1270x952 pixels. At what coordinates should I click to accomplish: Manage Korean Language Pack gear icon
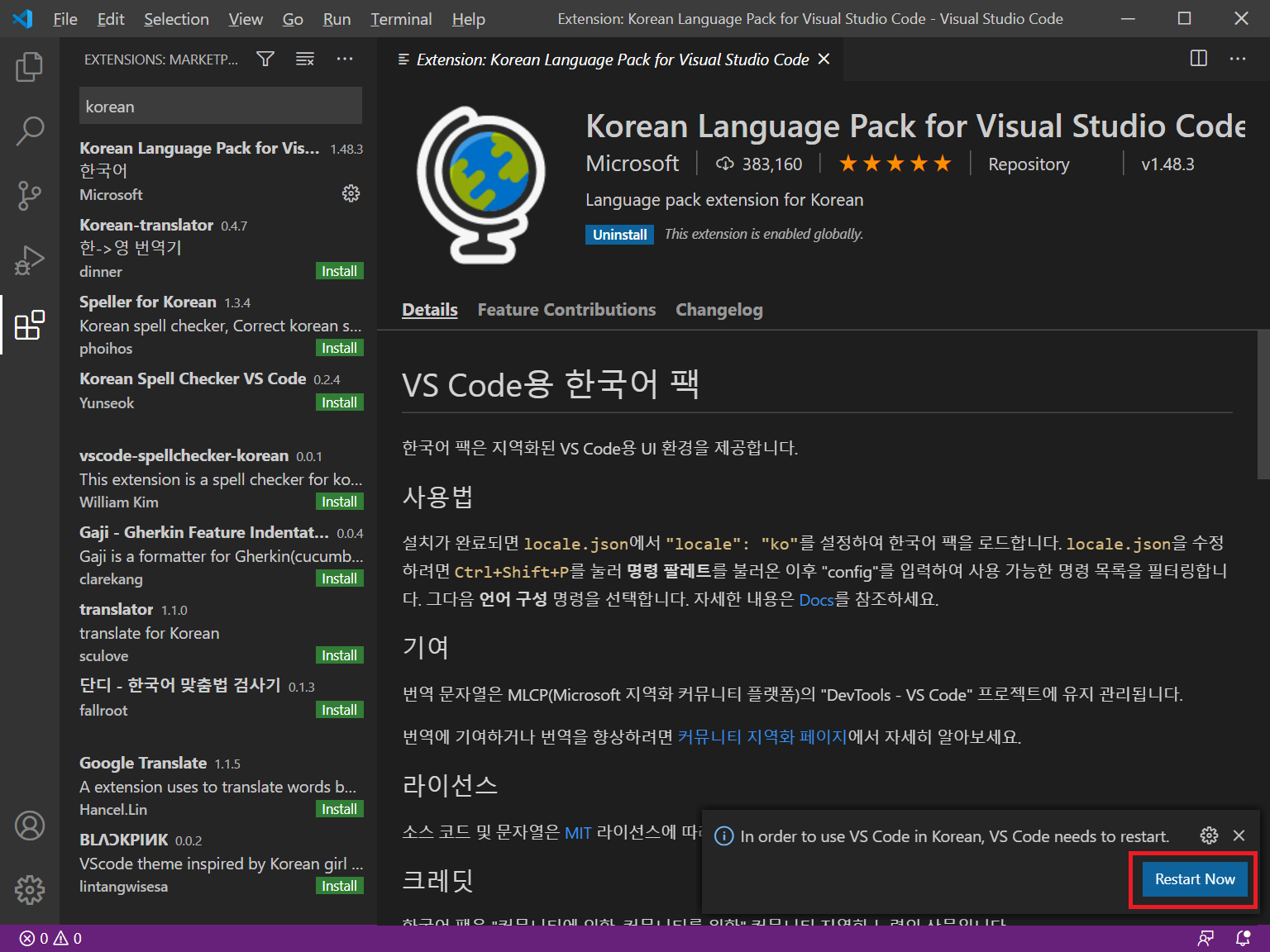[x=351, y=193]
